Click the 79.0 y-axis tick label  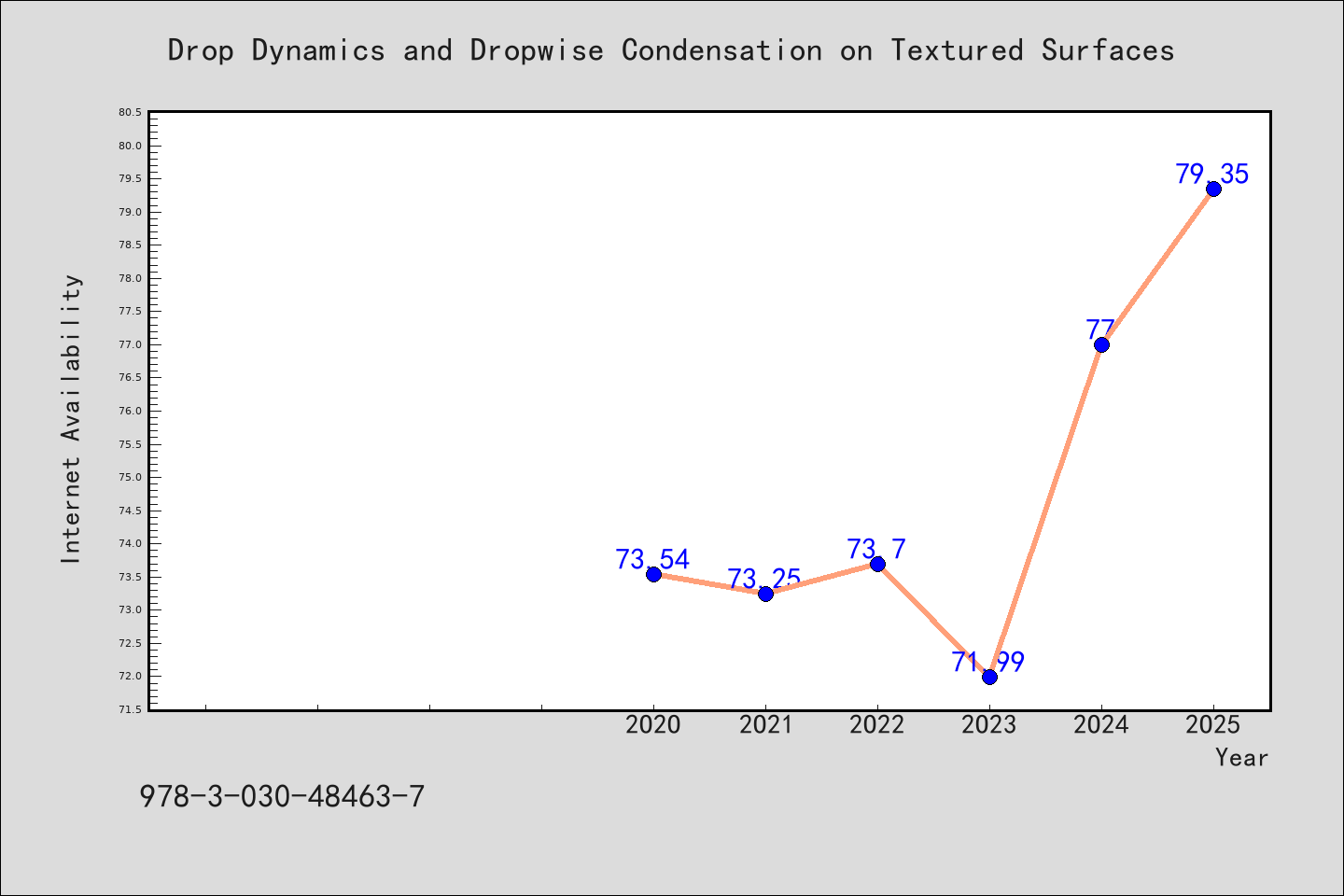(130, 212)
